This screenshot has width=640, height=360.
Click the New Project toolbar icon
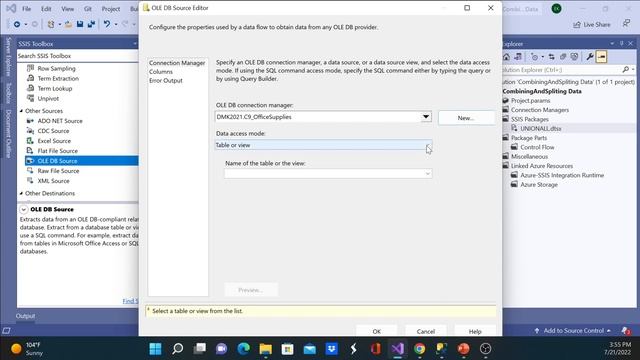click(51, 24)
